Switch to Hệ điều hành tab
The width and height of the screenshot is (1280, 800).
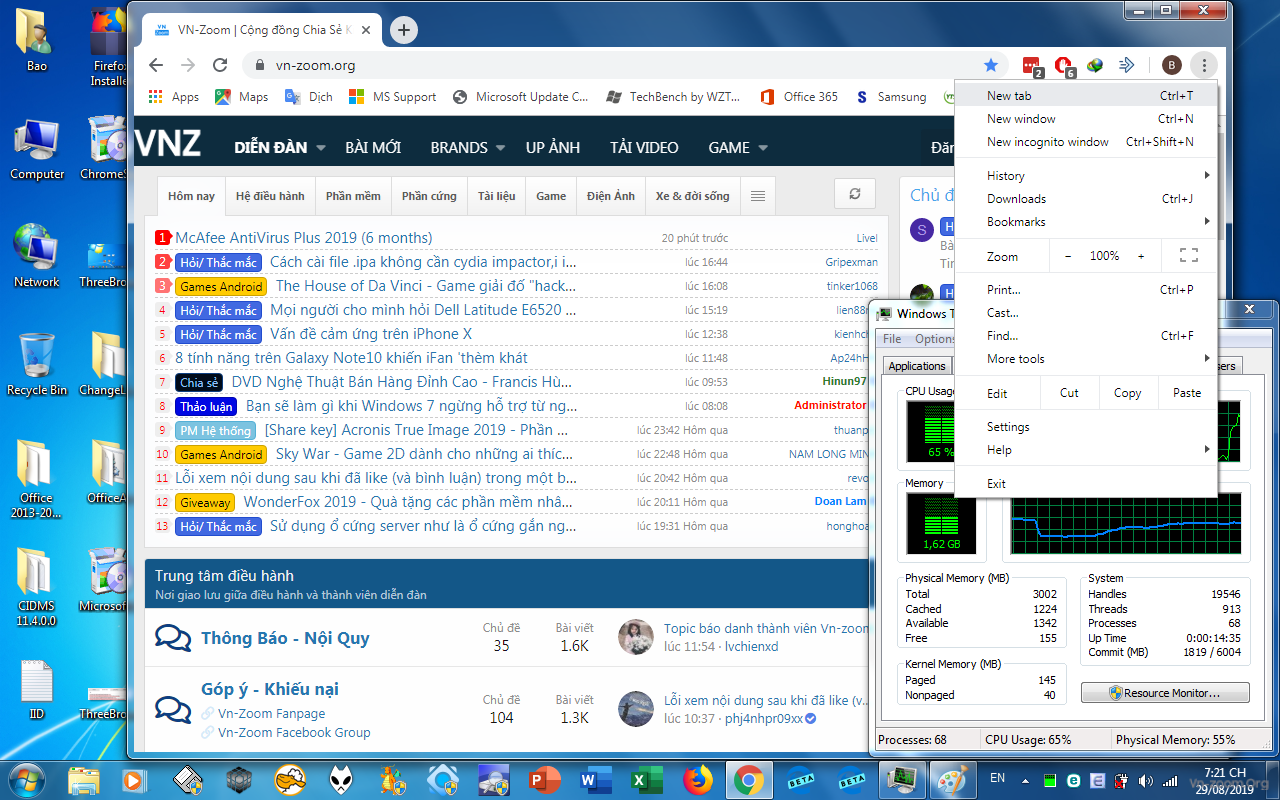coord(270,196)
